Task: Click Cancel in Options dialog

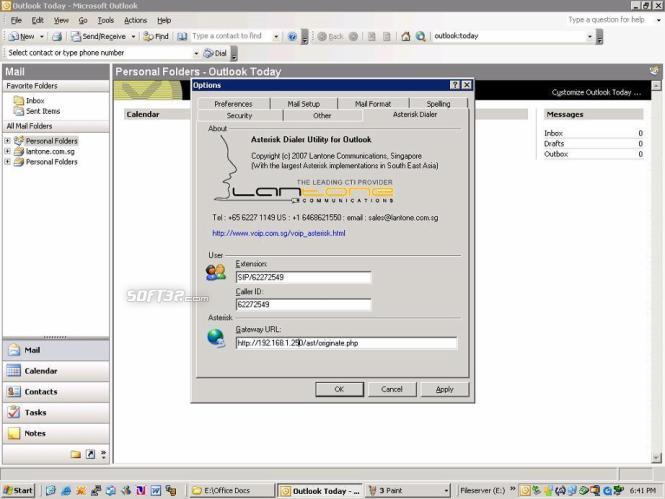Action: point(392,389)
